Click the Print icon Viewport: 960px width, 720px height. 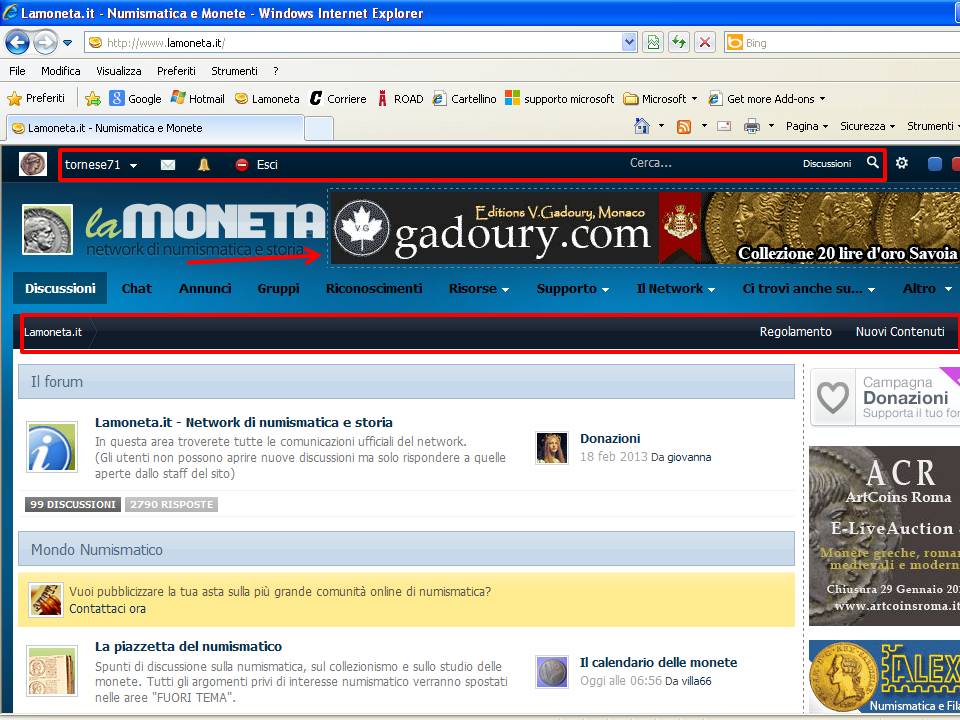point(751,126)
